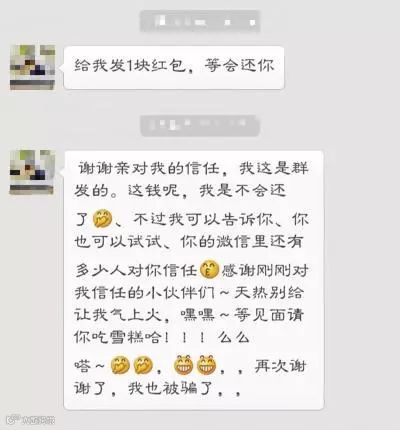Click the line 也可以试试、你的微信里还有
Screen dimensions: 400x430
point(188,242)
